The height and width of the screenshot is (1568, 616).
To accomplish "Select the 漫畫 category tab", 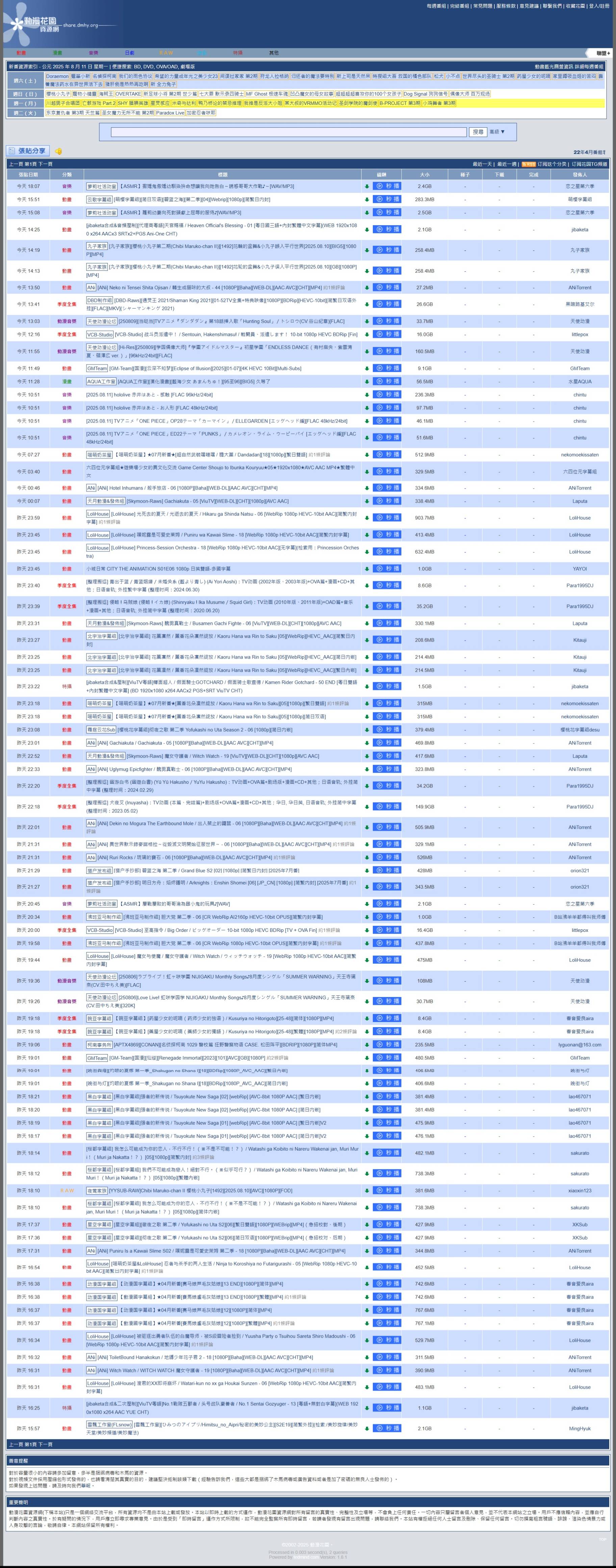I will pyautogui.click(x=57, y=53).
